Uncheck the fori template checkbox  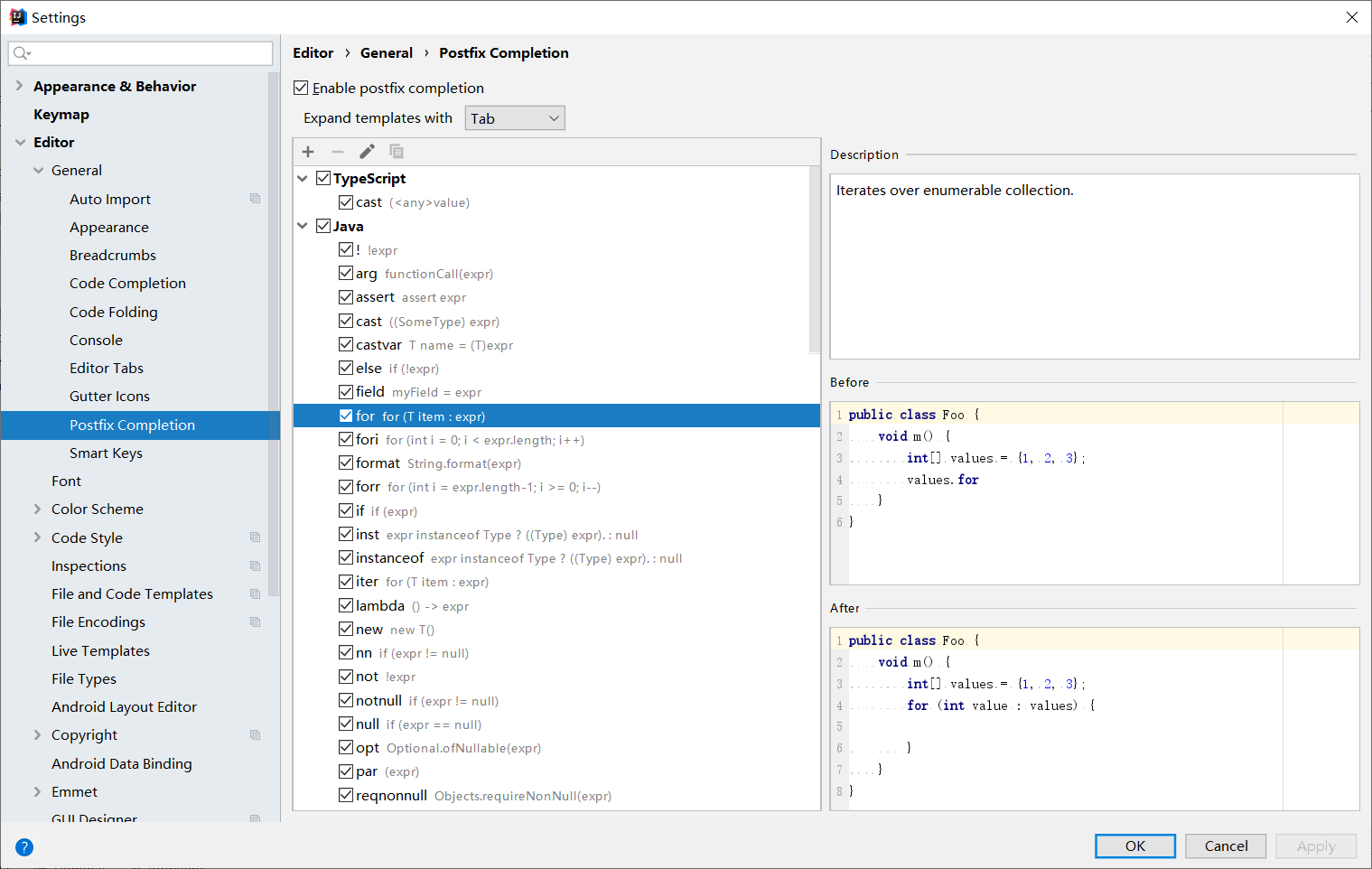pos(346,439)
